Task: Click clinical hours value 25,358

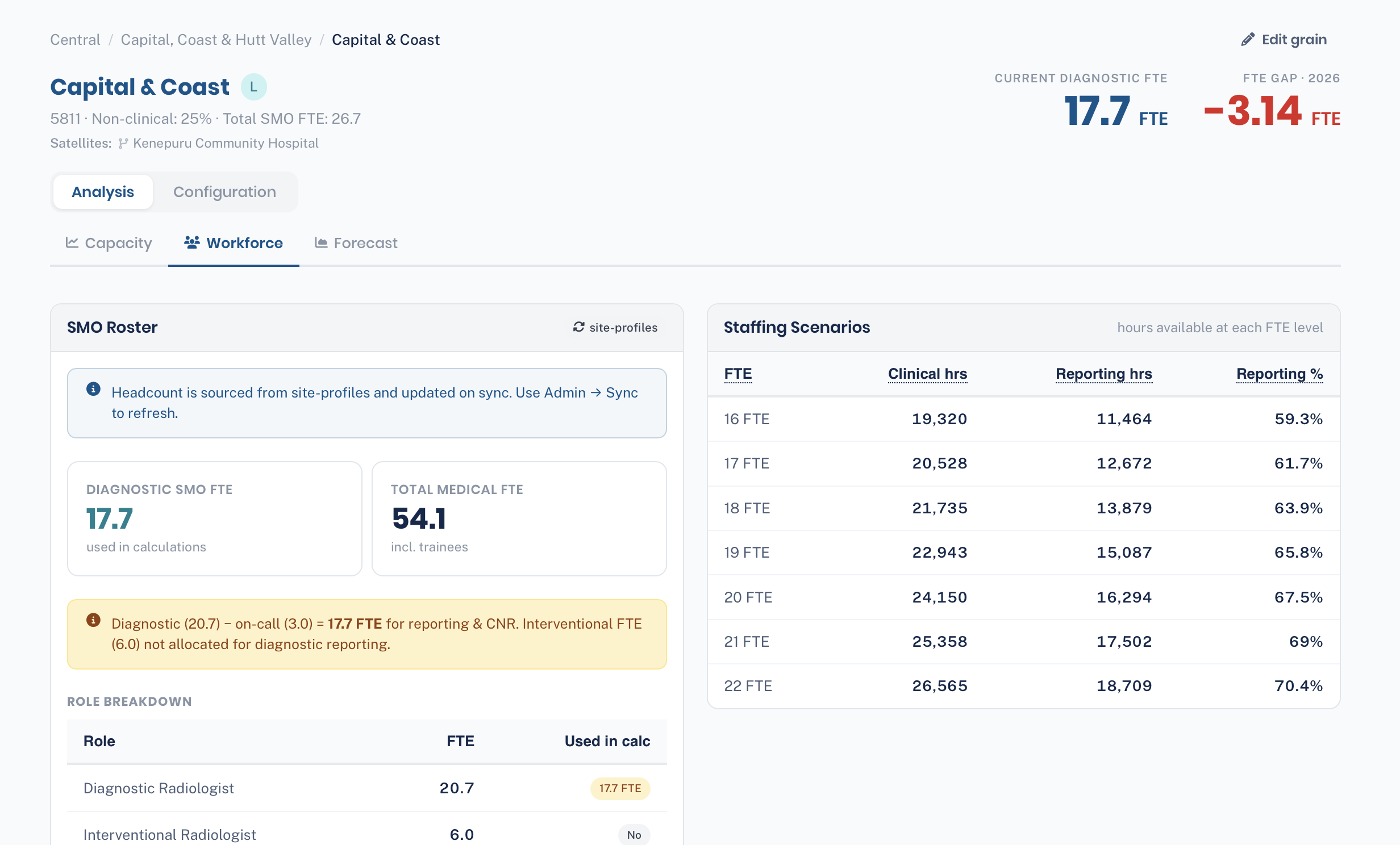Action: pos(939,642)
